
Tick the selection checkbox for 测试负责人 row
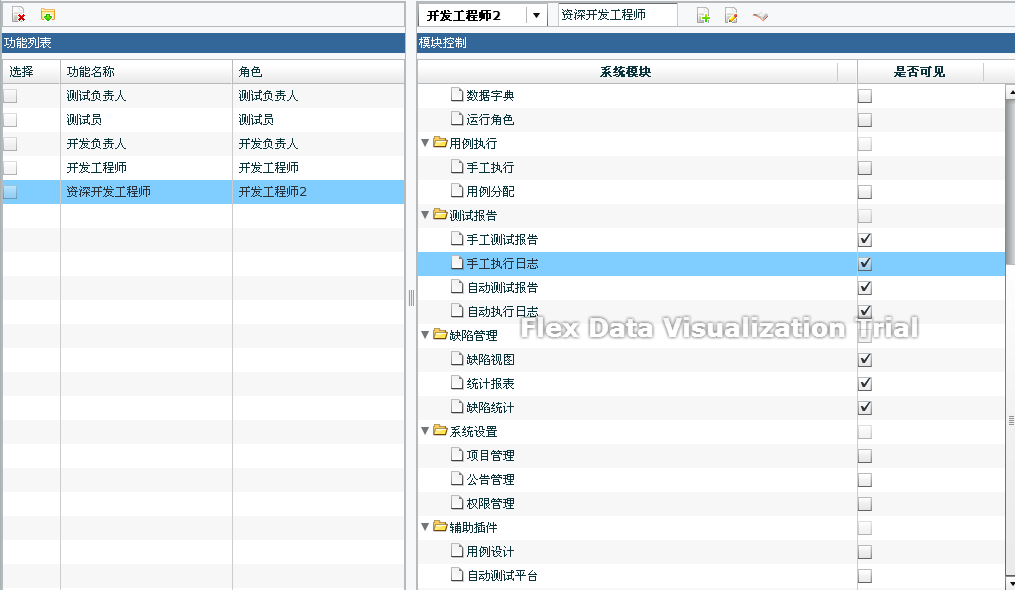tap(10, 96)
